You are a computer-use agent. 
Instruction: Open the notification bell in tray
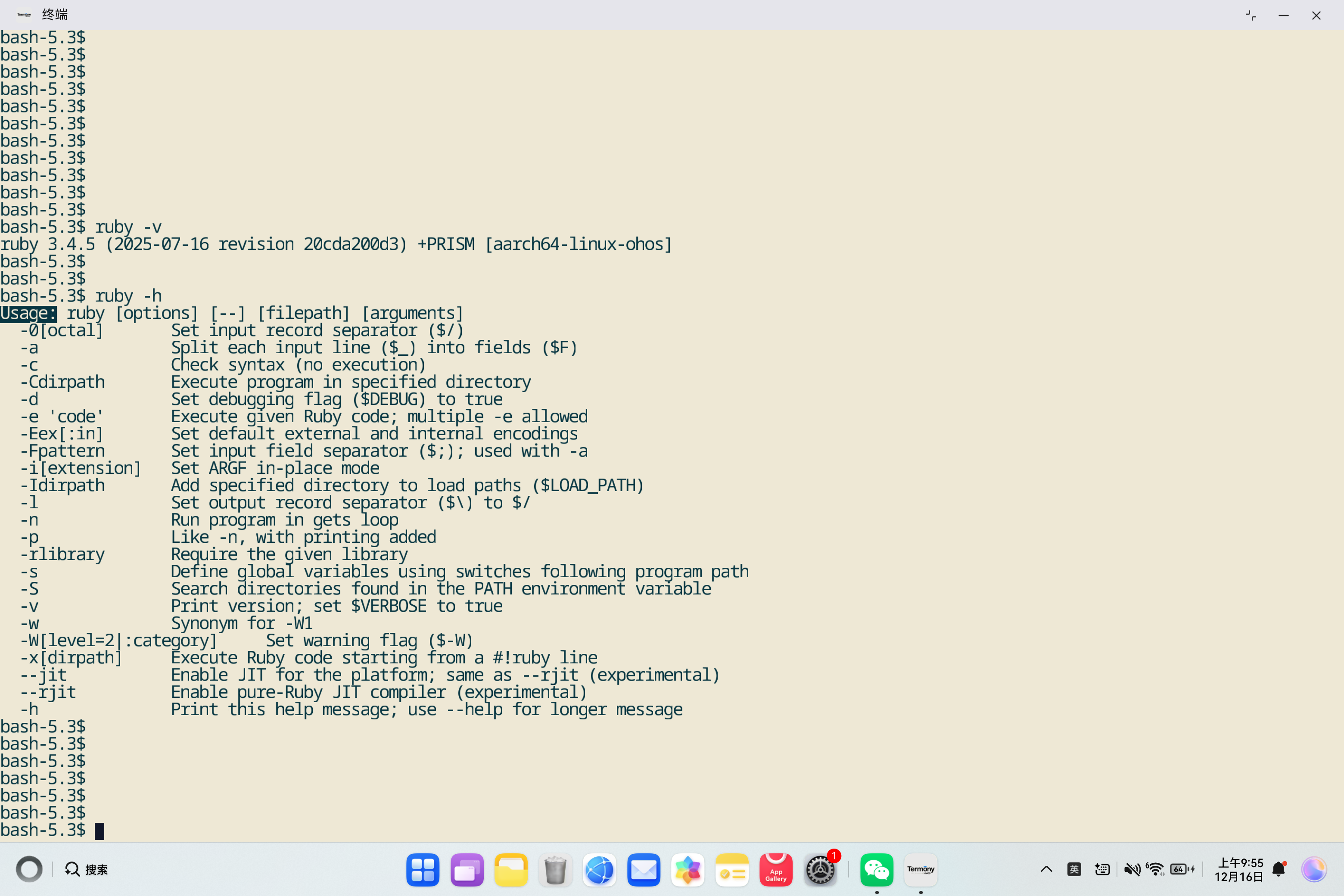point(1279,869)
